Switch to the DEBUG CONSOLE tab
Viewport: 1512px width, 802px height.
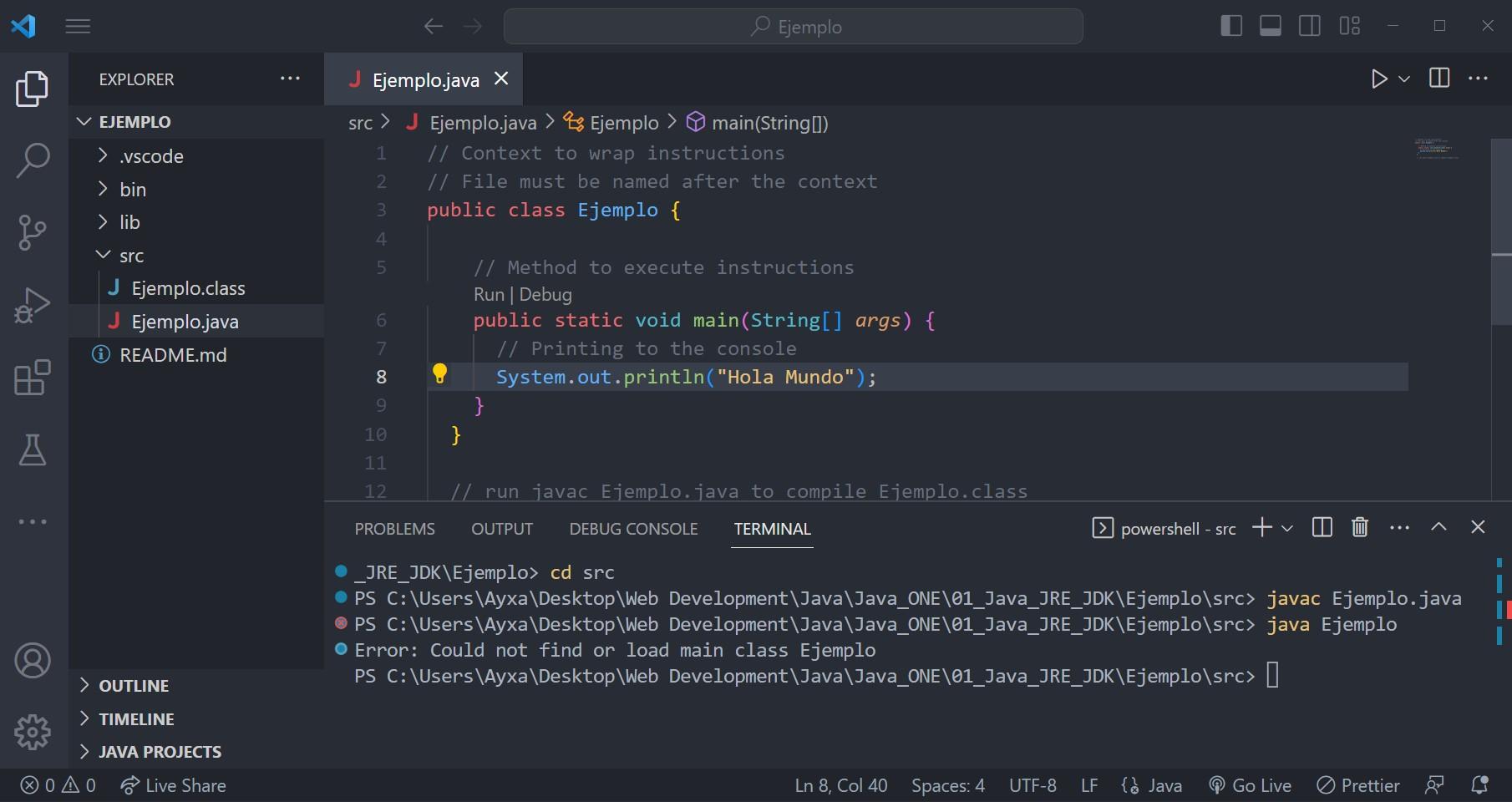coord(633,529)
